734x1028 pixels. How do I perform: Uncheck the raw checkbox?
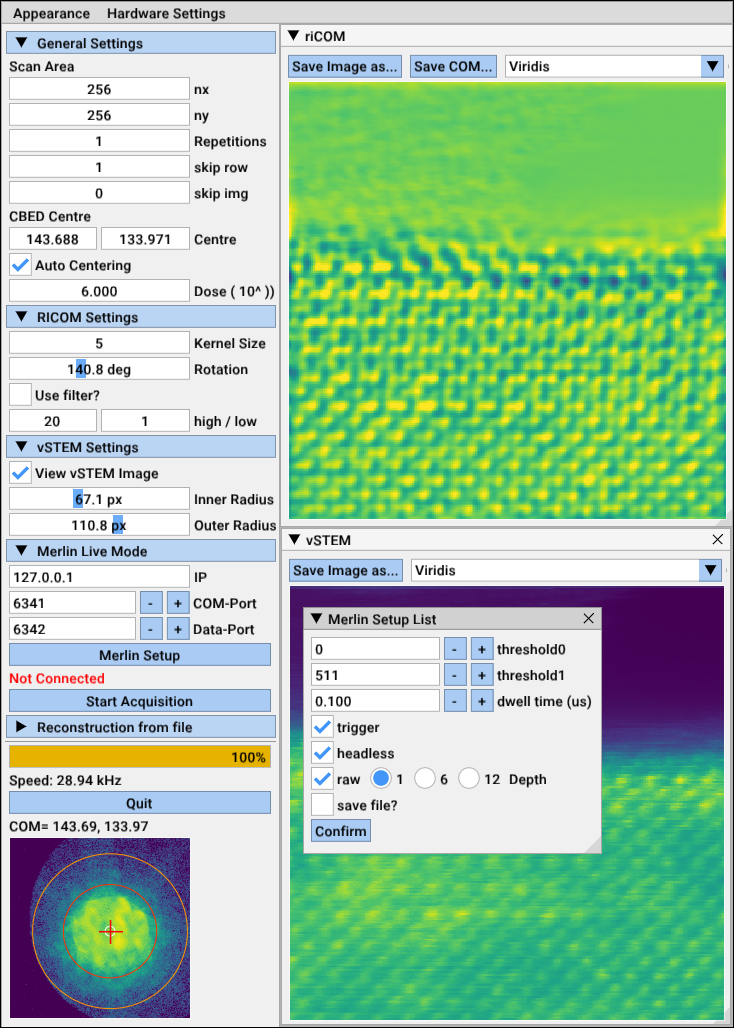click(x=322, y=779)
